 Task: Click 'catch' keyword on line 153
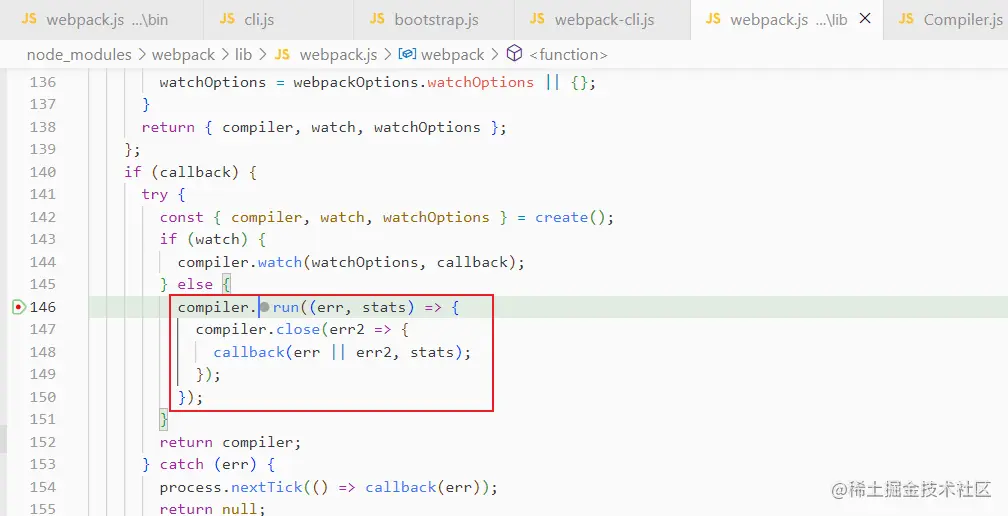point(182,465)
